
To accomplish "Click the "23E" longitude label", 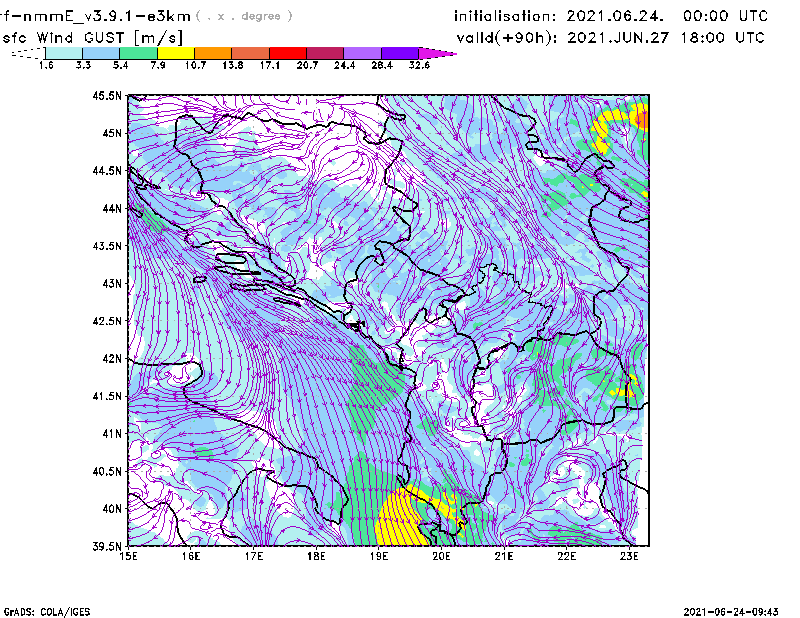I will (629, 556).
